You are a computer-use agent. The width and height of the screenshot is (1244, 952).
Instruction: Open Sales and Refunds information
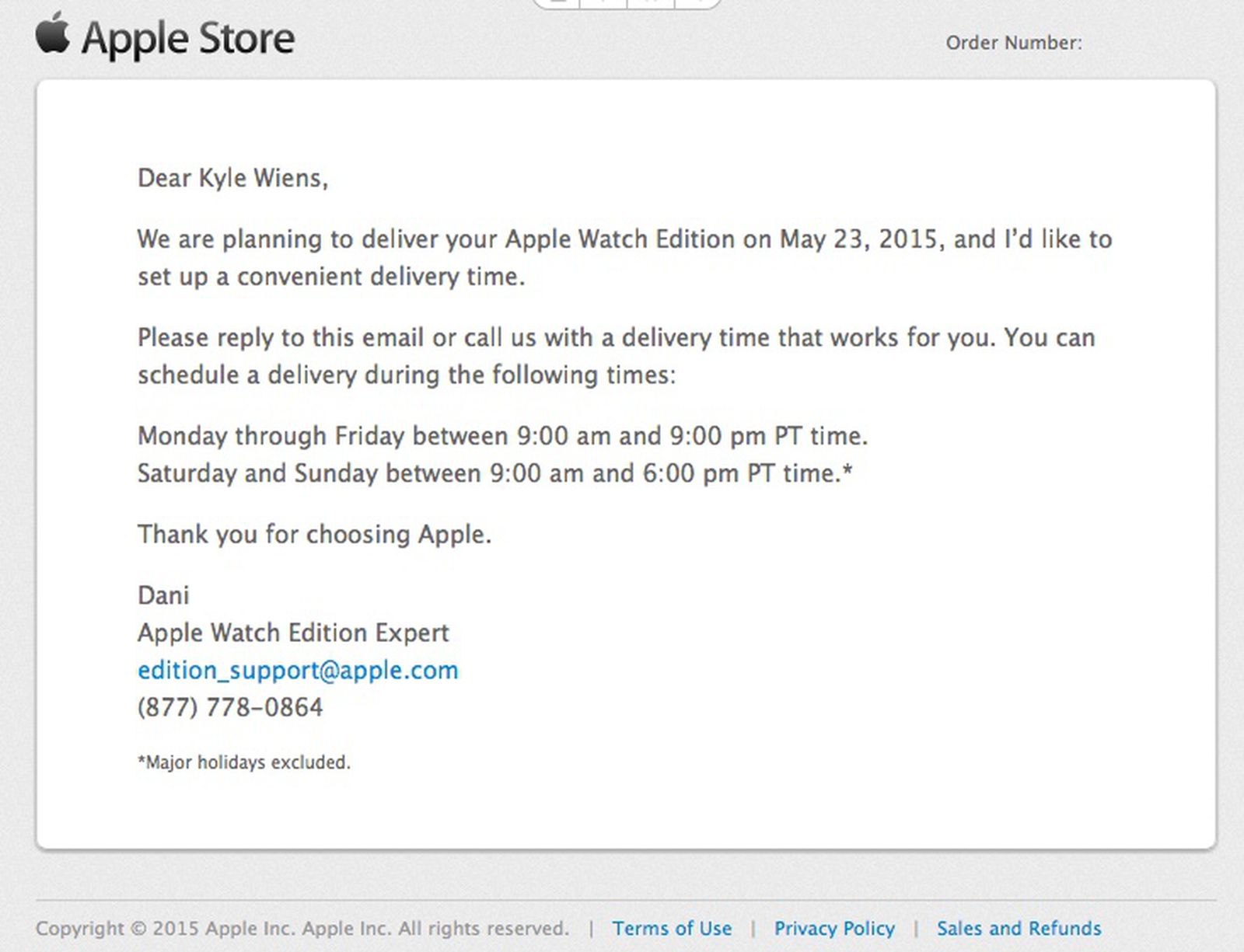coord(1019,928)
